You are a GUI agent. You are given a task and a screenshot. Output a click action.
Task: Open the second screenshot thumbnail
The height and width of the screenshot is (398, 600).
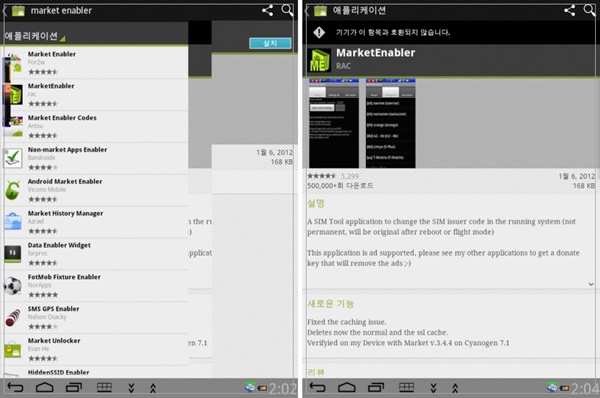pos(390,123)
